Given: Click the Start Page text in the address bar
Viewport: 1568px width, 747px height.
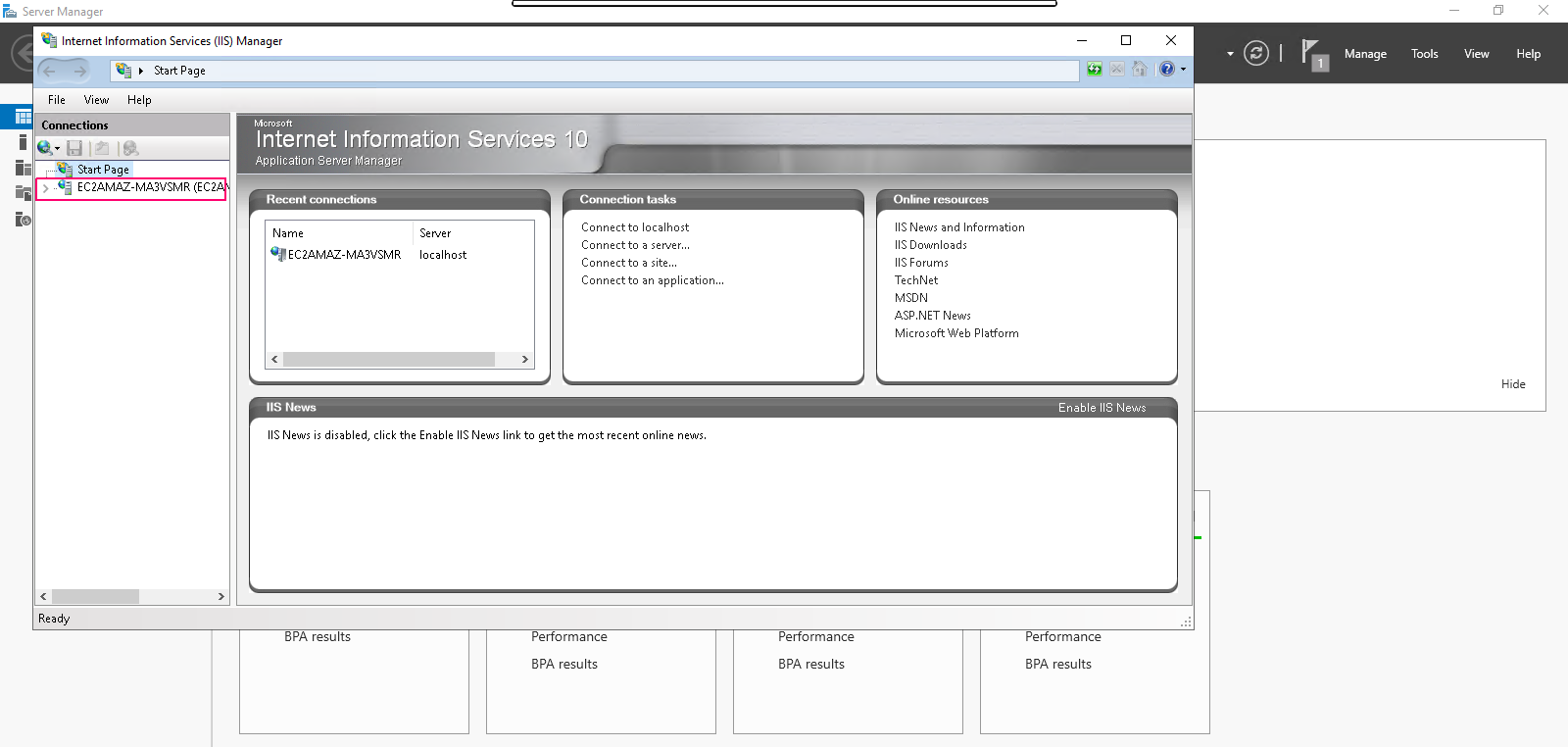Looking at the screenshot, I should click(179, 71).
